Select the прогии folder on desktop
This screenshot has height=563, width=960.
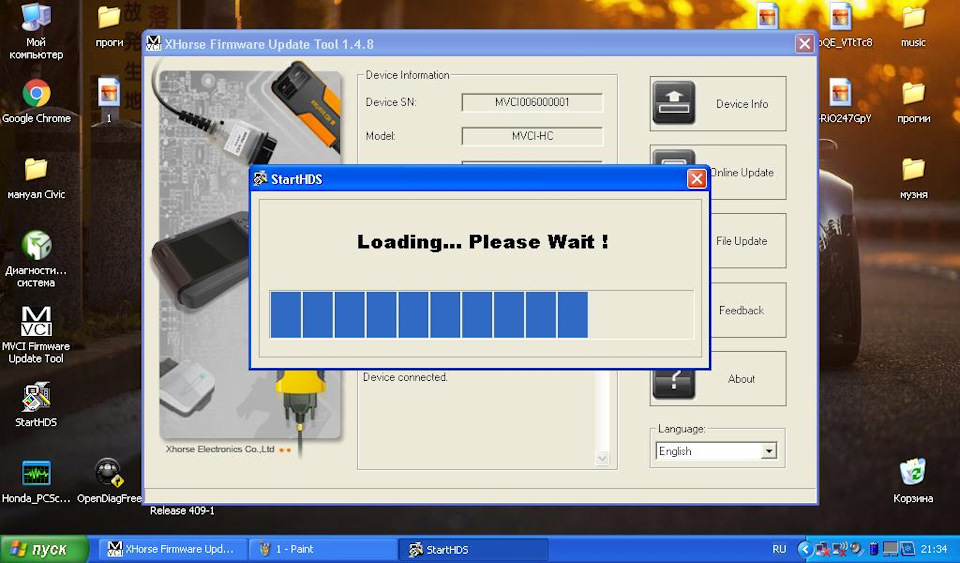tap(913, 102)
